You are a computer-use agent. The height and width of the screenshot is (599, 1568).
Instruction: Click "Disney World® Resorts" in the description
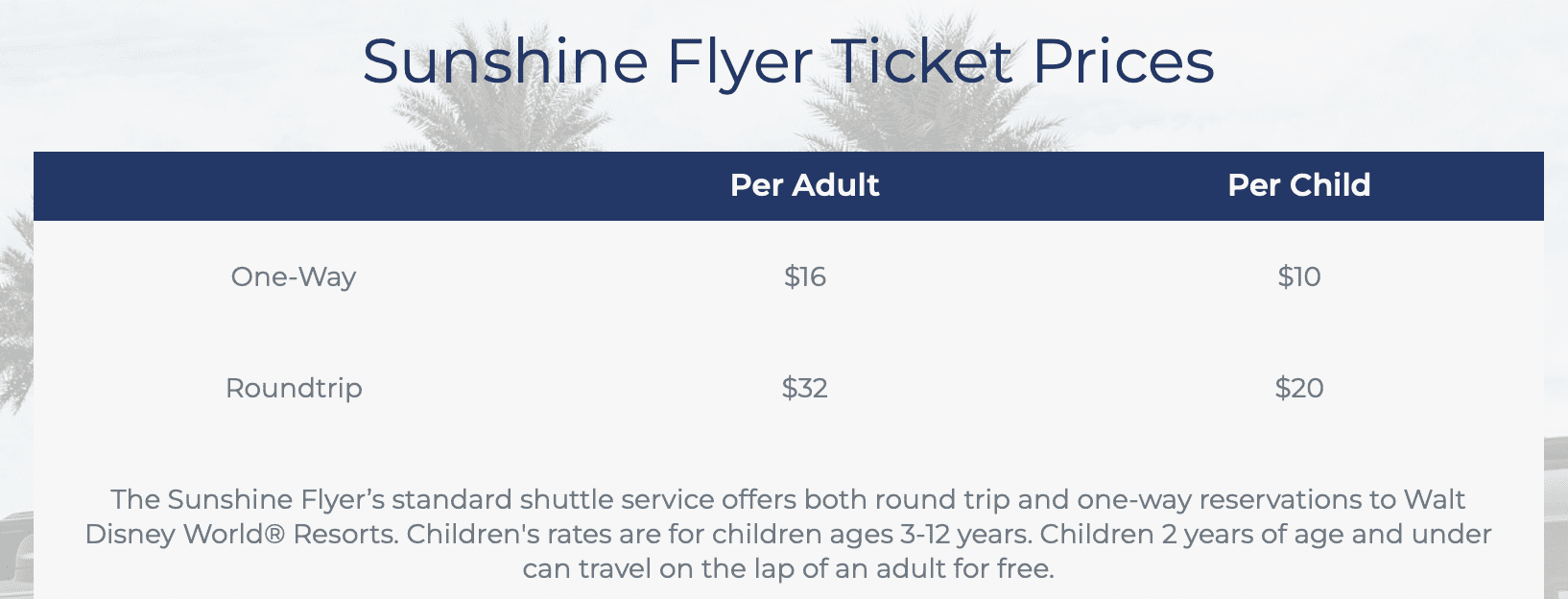[241, 535]
